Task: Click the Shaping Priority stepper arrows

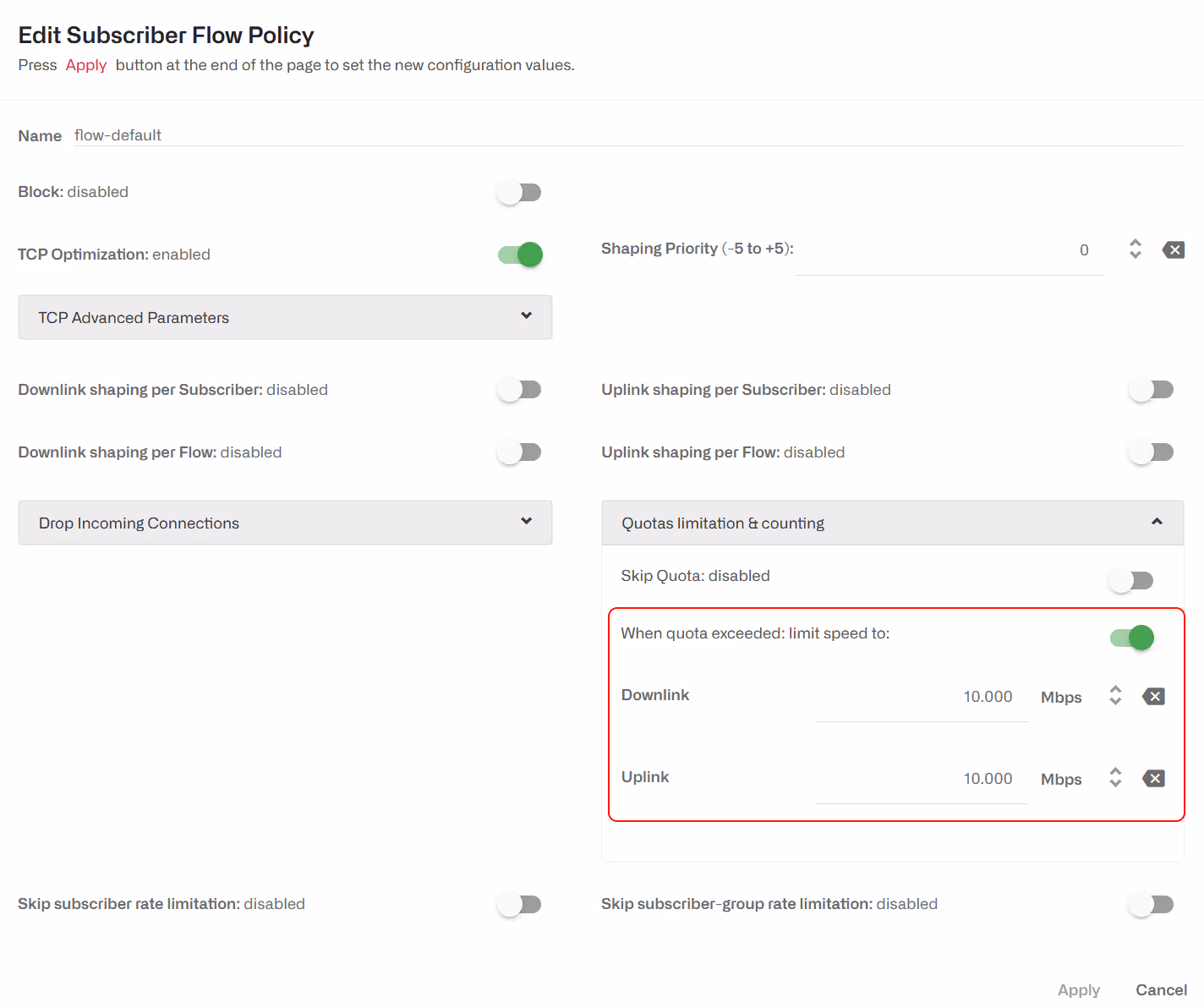Action: tap(1136, 249)
